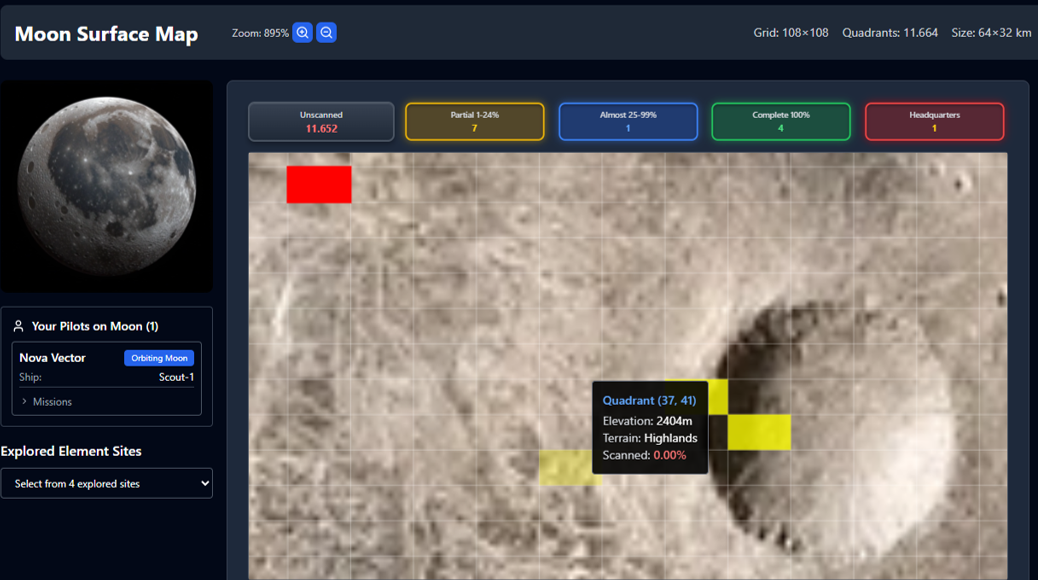This screenshot has width=1038, height=580.
Task: Select bright yellow quadrant right of tooltip
Action: click(x=759, y=432)
